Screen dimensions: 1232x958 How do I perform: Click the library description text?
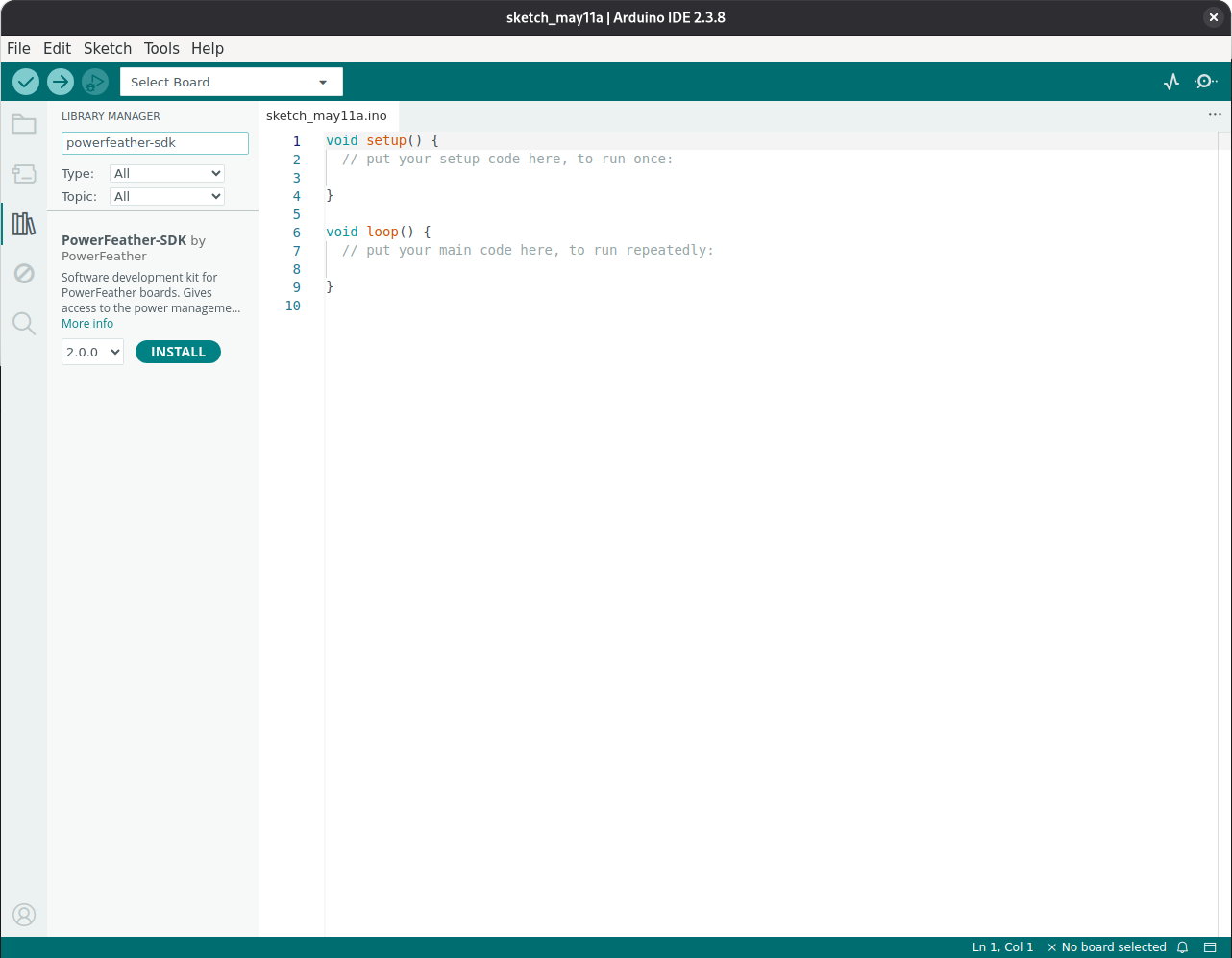pos(151,293)
